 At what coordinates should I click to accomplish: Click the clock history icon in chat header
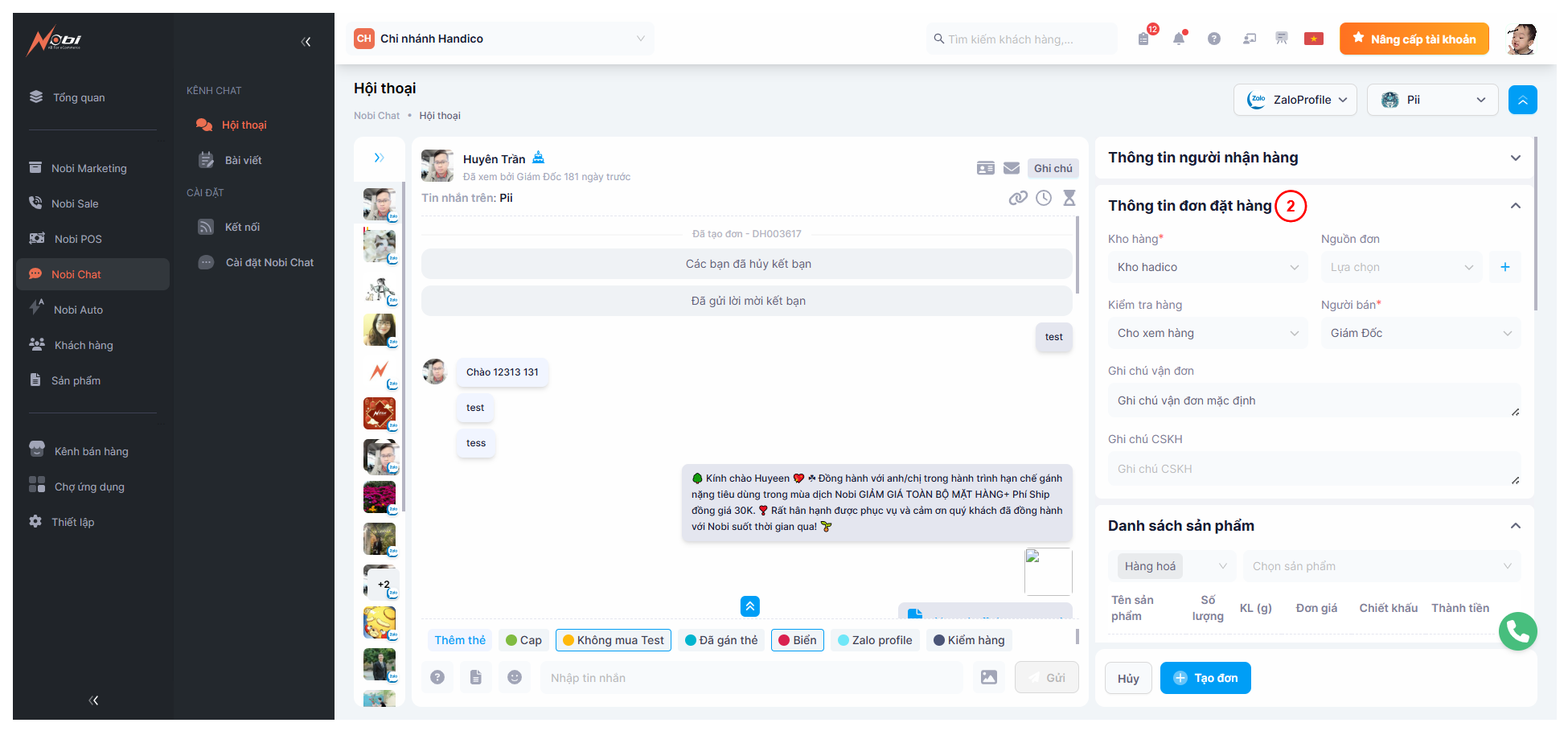[1044, 198]
